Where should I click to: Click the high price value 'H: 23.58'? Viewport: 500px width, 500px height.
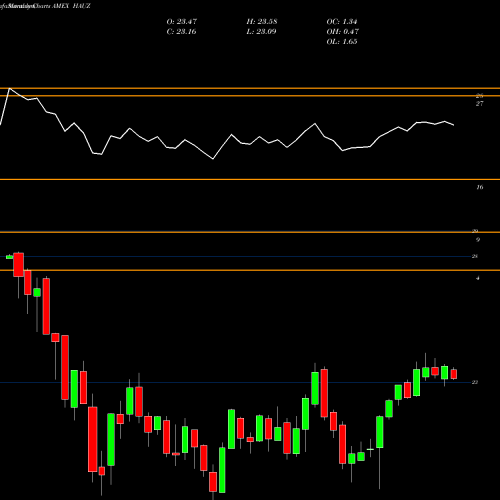[x=262, y=22]
